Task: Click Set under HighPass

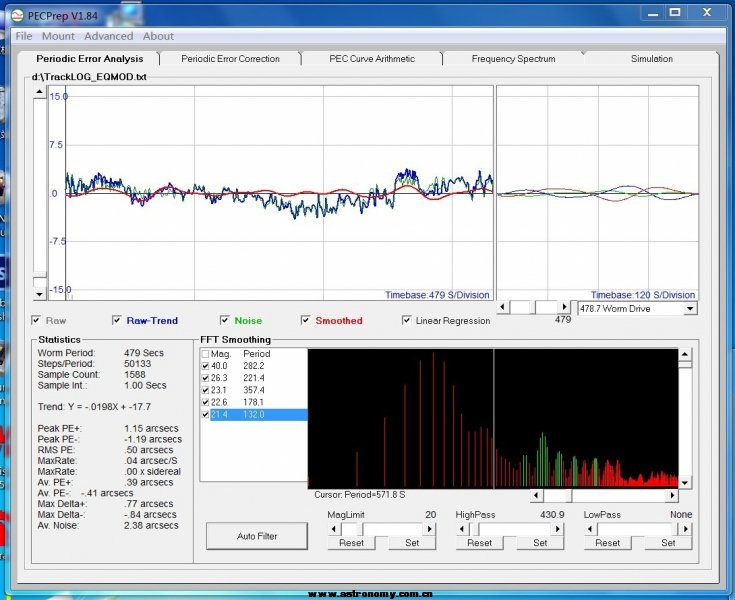Action: (540, 543)
